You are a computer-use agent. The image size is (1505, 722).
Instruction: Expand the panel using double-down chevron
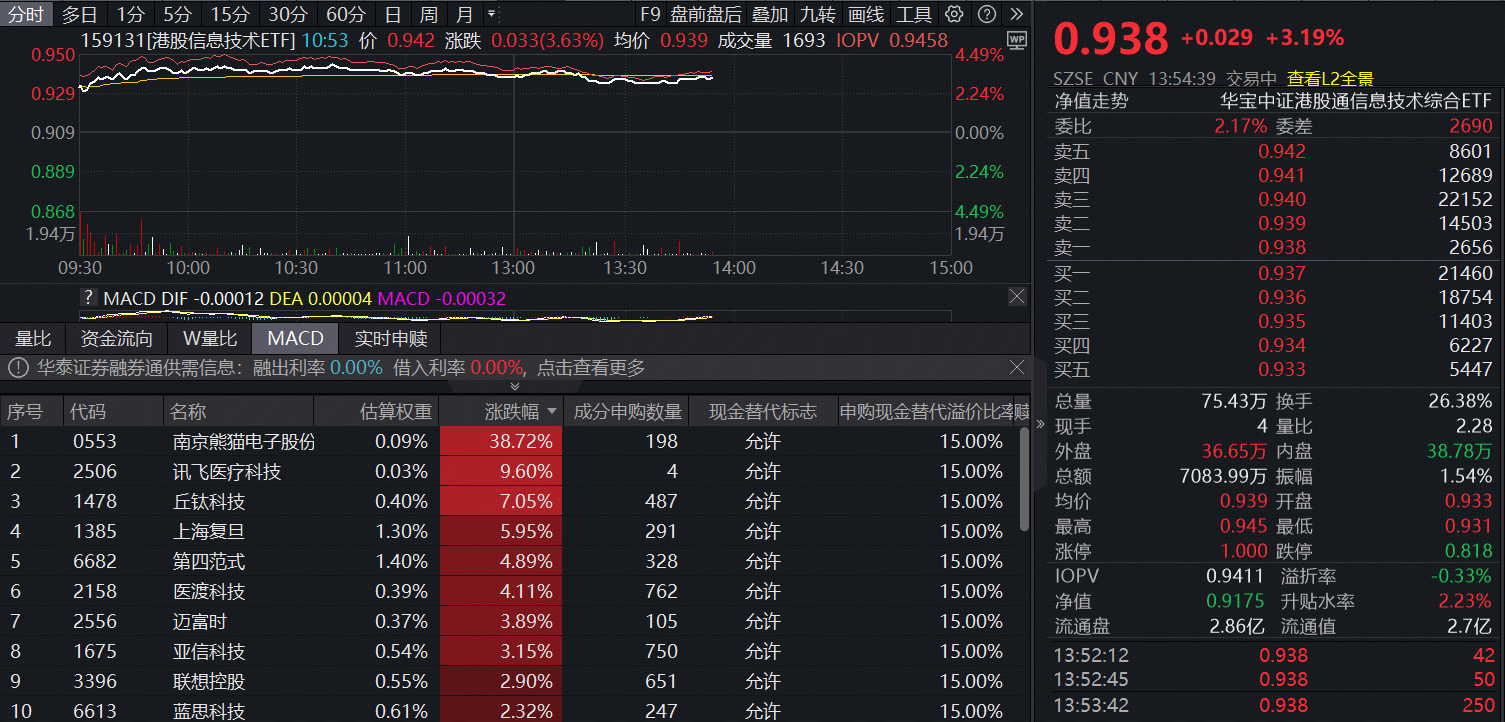click(515, 386)
